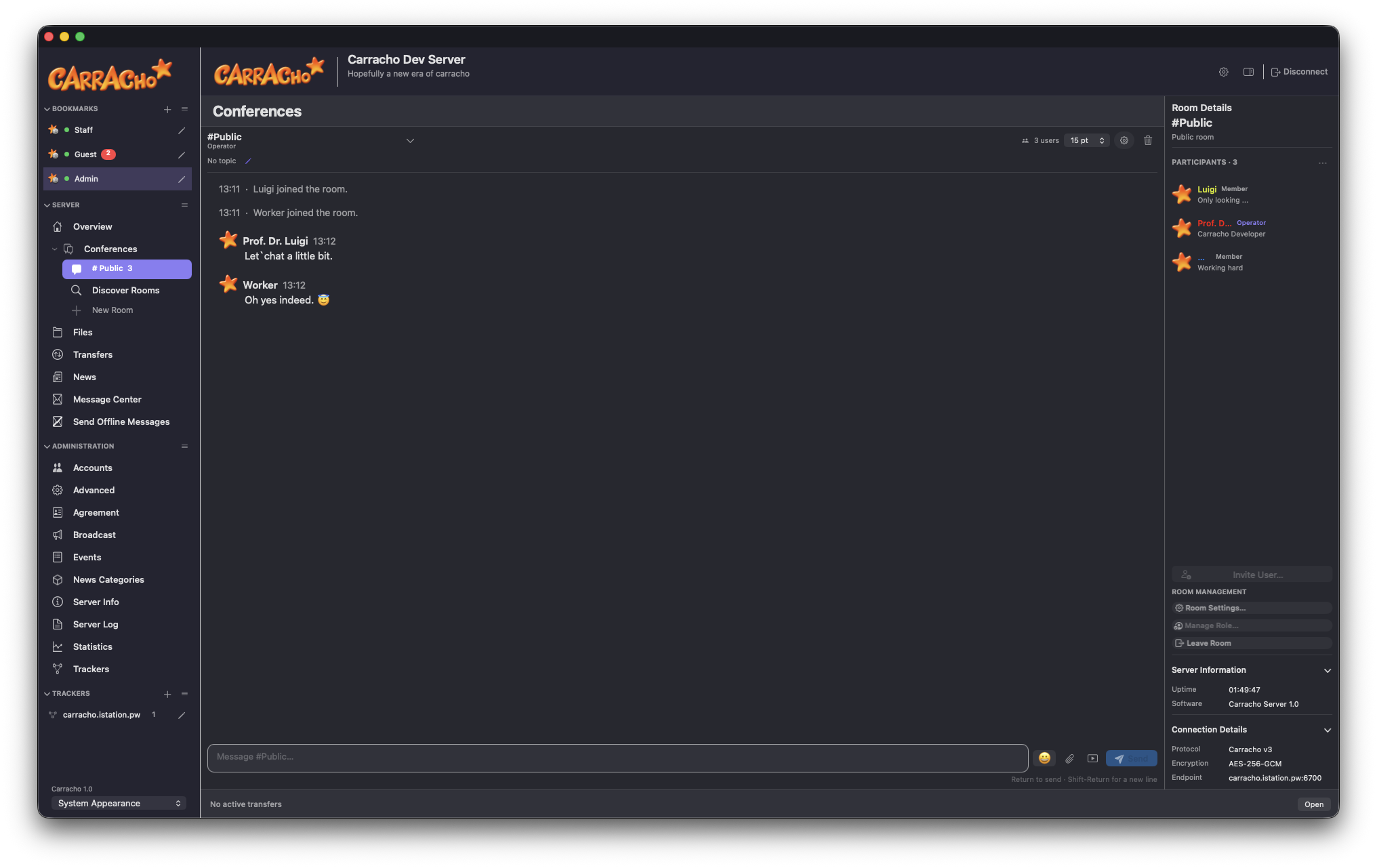
Task: Click Leave Room button
Action: coord(1252,644)
